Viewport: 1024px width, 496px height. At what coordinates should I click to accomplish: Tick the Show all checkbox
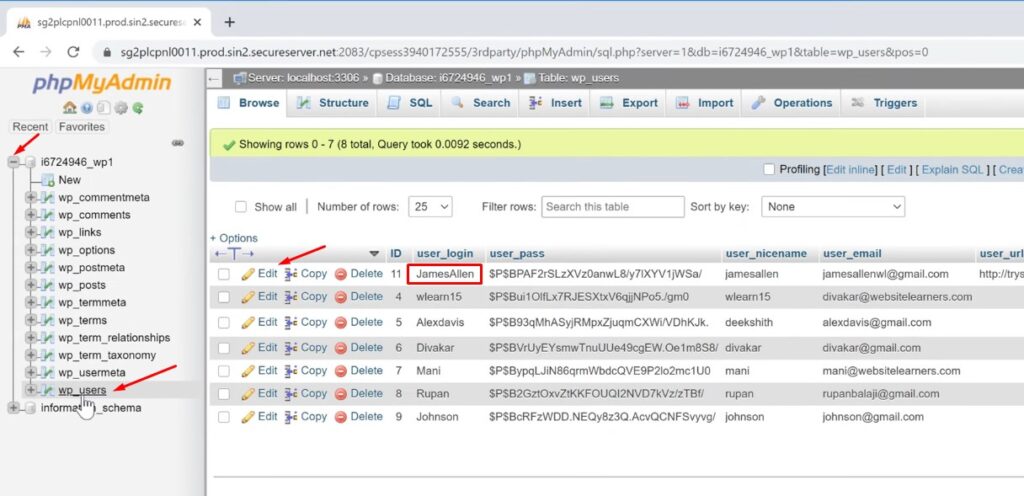[241, 207]
